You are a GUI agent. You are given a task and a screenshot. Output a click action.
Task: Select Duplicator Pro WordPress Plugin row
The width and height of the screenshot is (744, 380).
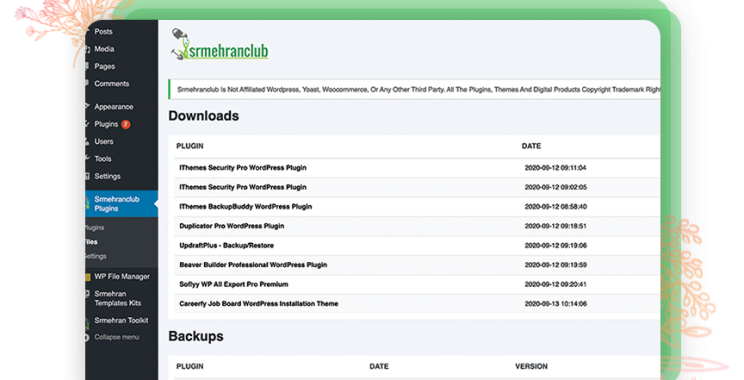click(417, 226)
